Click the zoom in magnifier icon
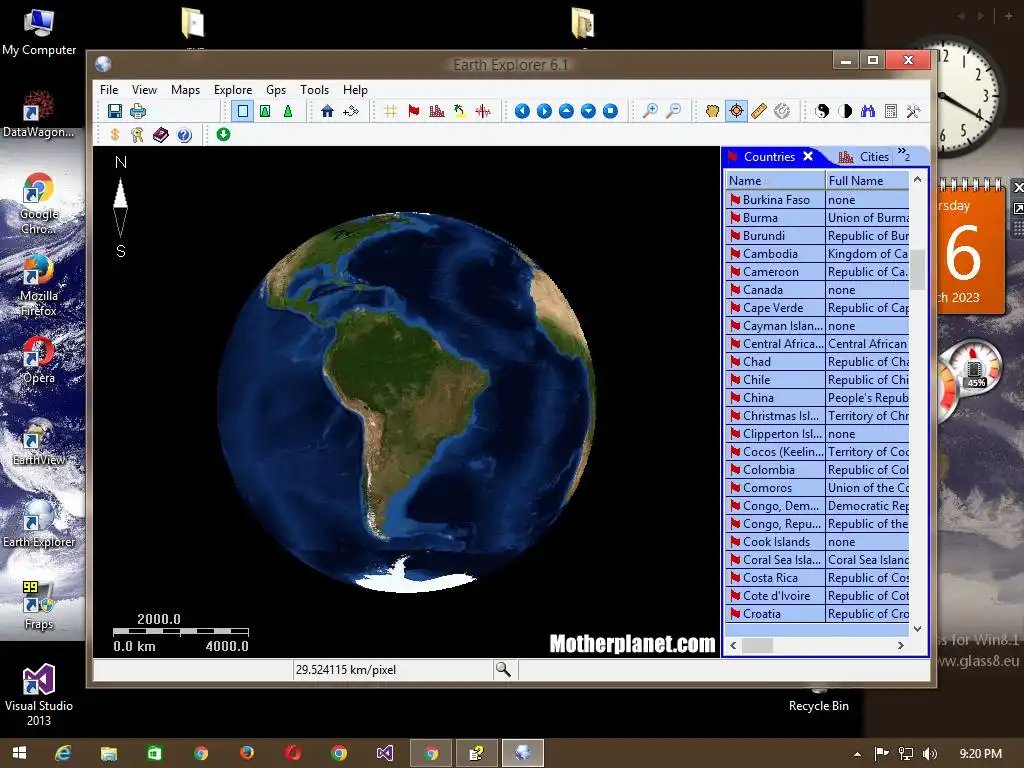This screenshot has height=768, width=1024. (x=650, y=111)
